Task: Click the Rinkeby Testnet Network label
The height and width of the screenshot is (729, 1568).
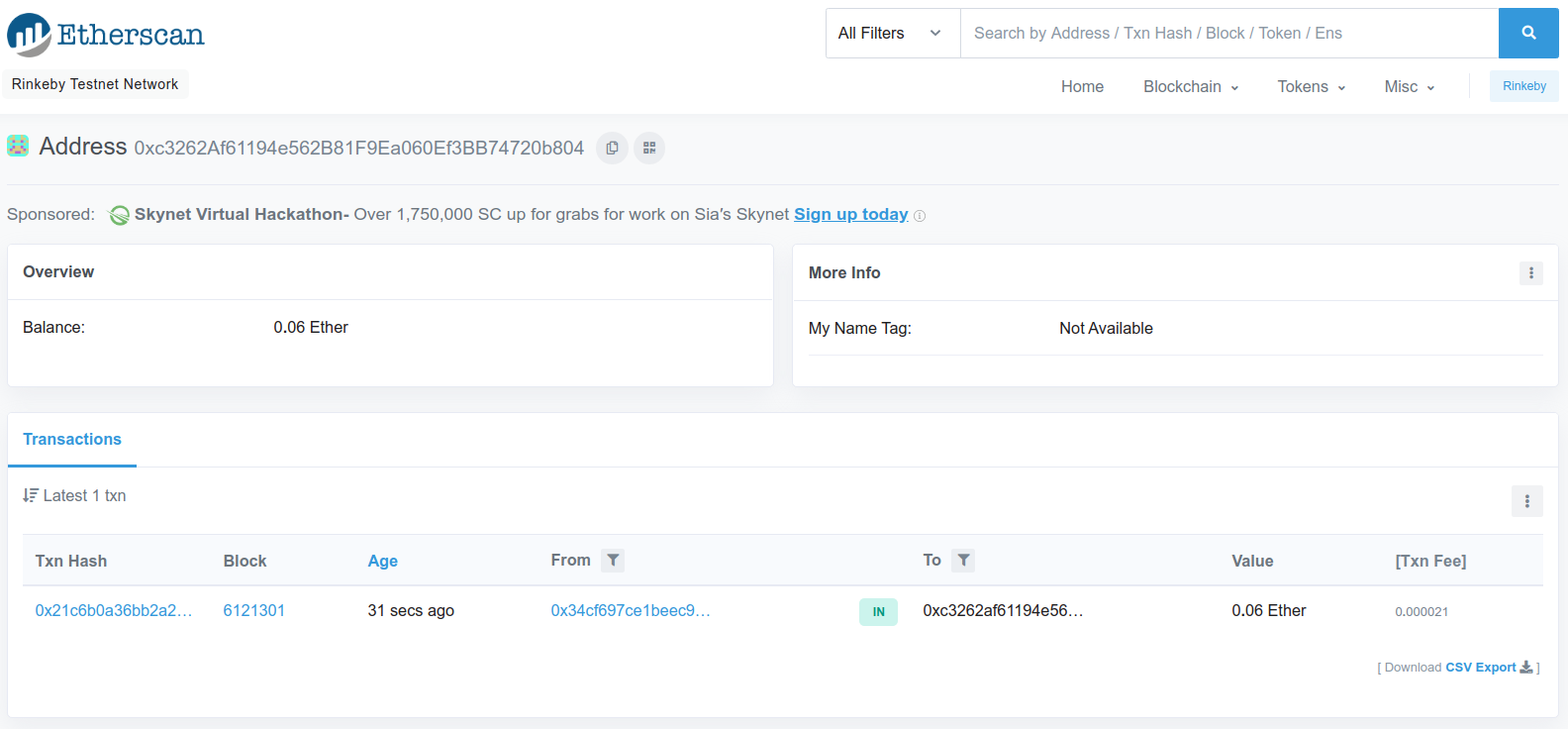Action: (95, 84)
